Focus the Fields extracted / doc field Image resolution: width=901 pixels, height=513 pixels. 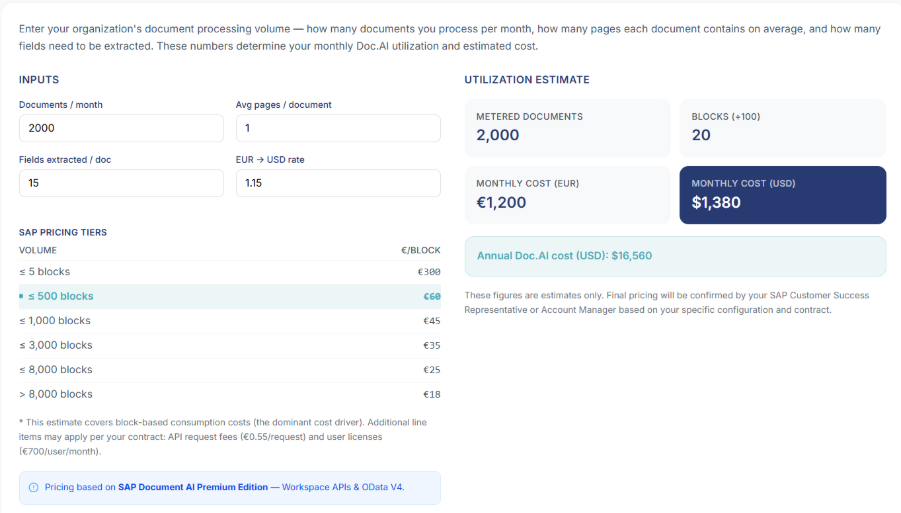point(121,183)
